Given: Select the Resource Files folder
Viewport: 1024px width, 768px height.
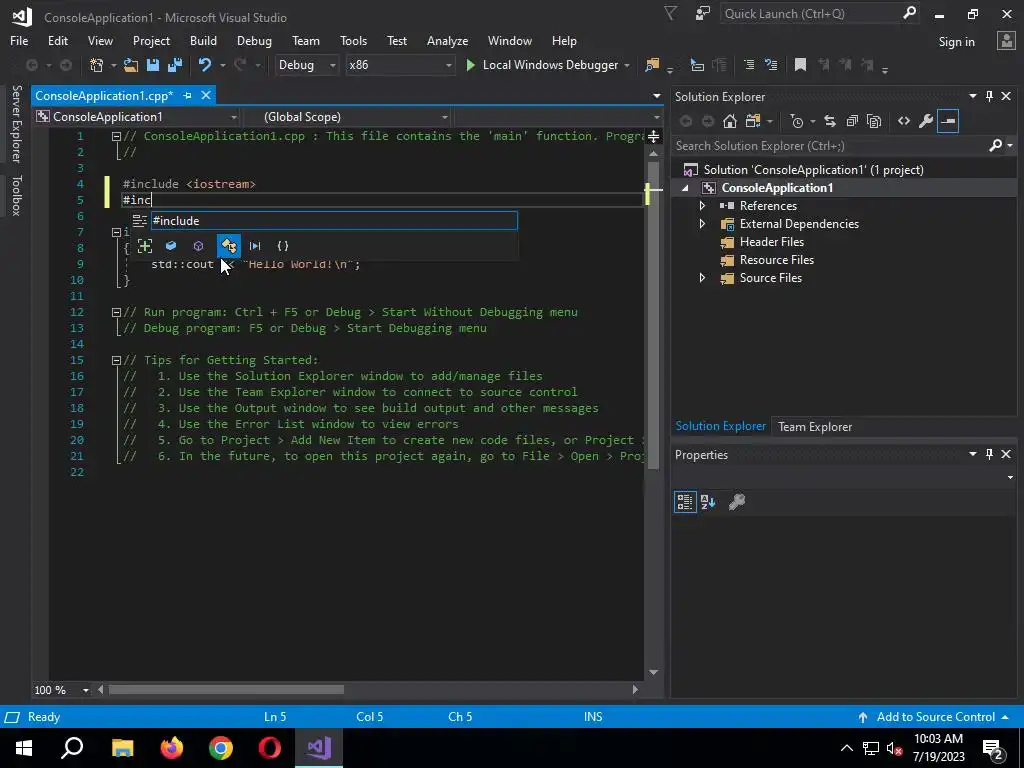Looking at the screenshot, I should [x=776, y=260].
